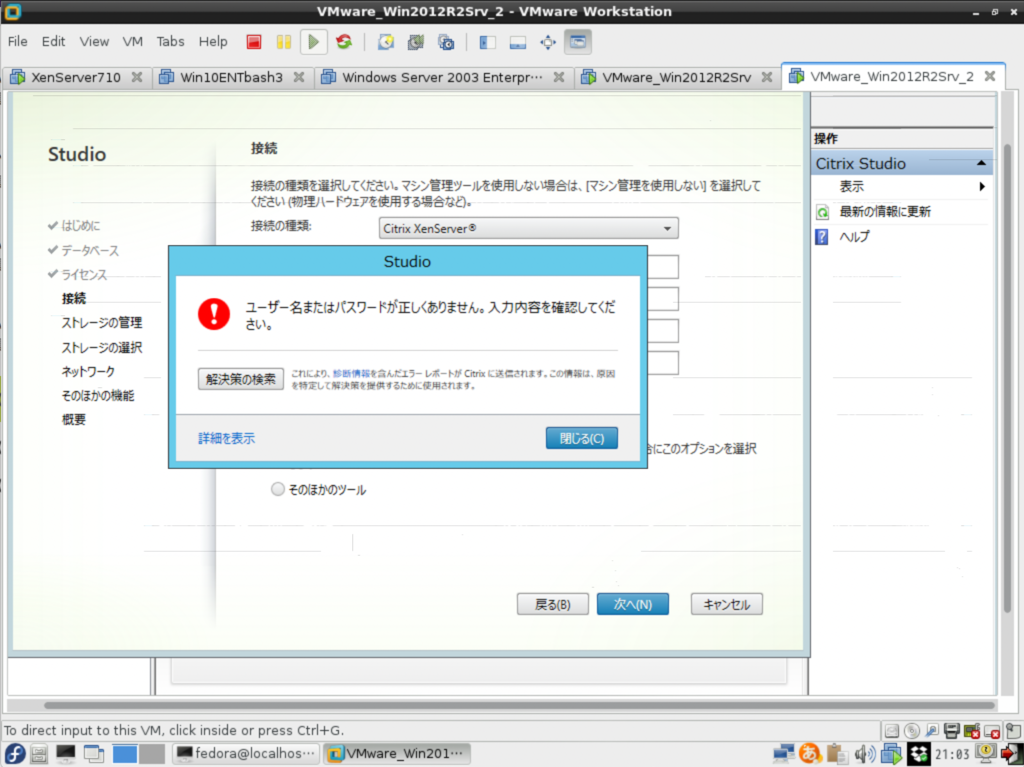Click the キャンセル button

pos(726,604)
